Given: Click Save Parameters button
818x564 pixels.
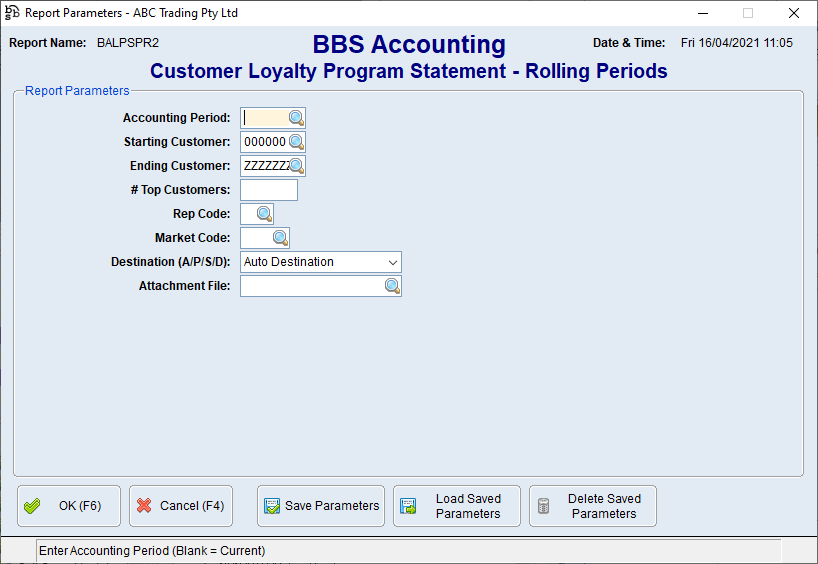Looking at the screenshot, I should pos(321,506).
